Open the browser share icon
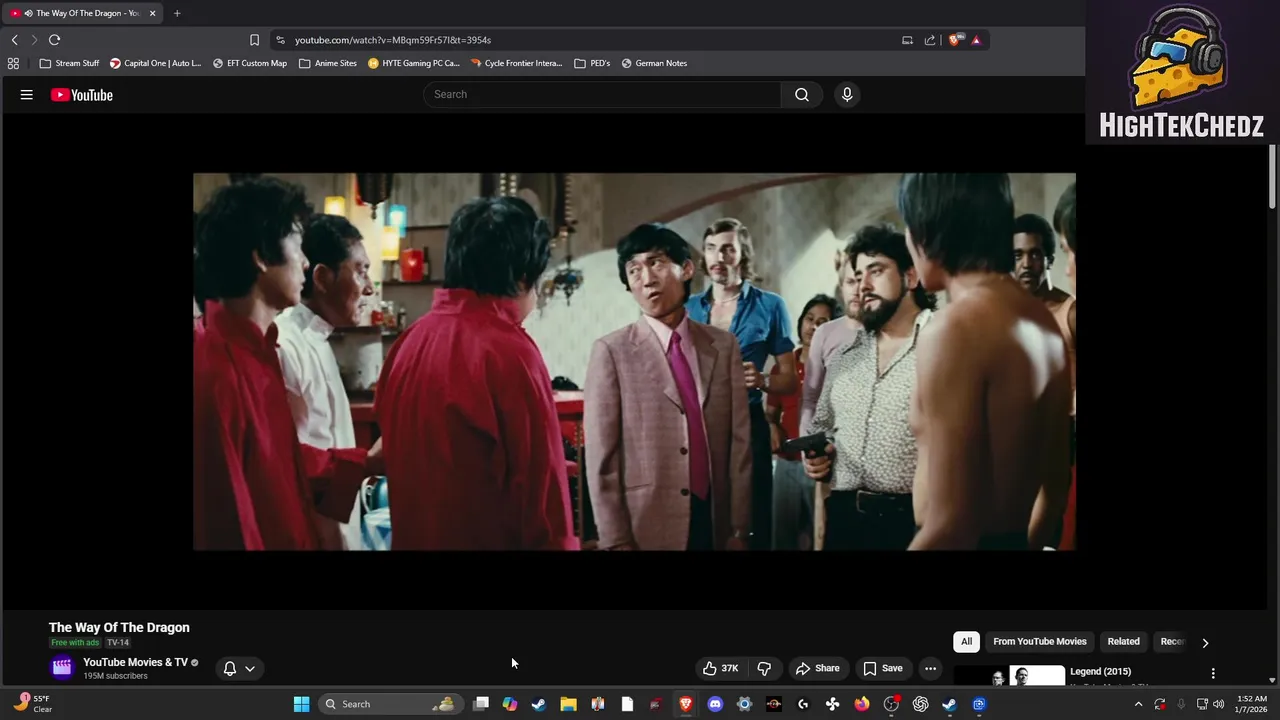Image resolution: width=1280 pixels, height=720 pixels. (x=930, y=40)
